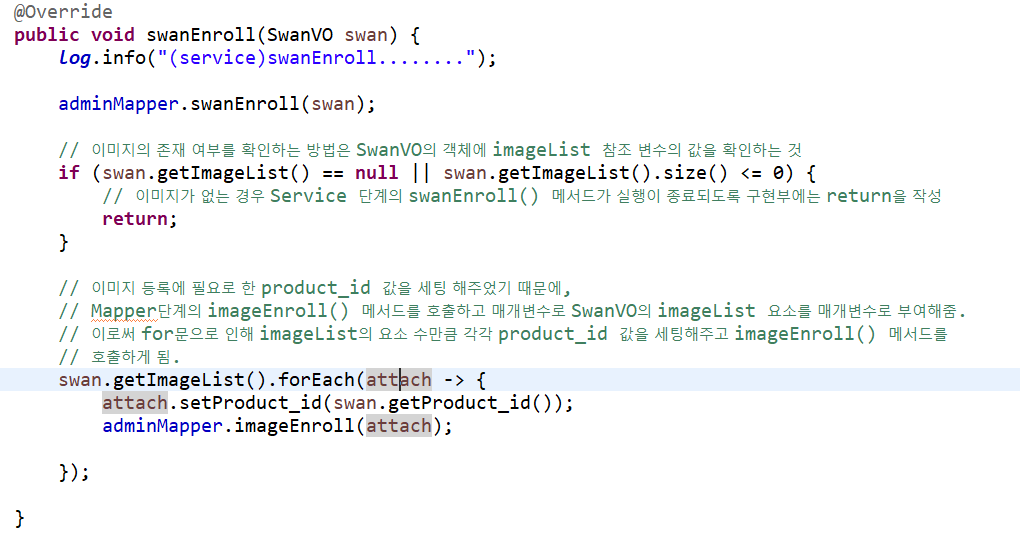Image resolution: width=1020 pixels, height=538 pixels.
Task: Click adminMapper.imageEnroll(attach) statement
Action: pos(277,426)
